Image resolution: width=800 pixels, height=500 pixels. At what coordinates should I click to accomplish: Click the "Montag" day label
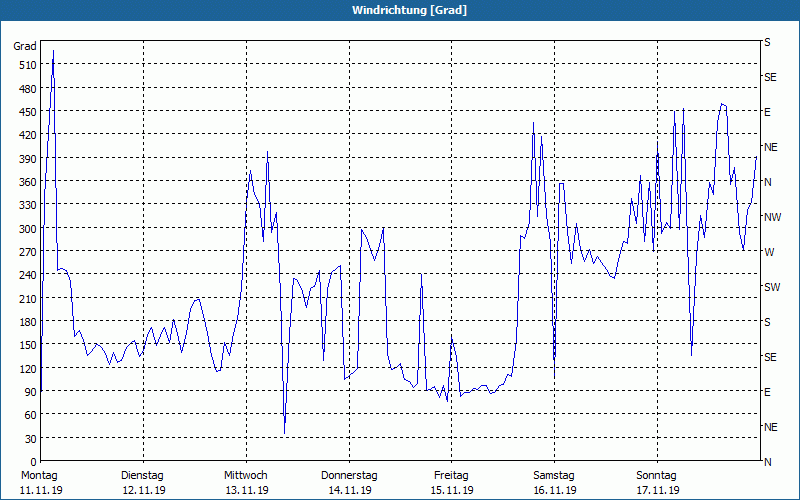(39, 476)
